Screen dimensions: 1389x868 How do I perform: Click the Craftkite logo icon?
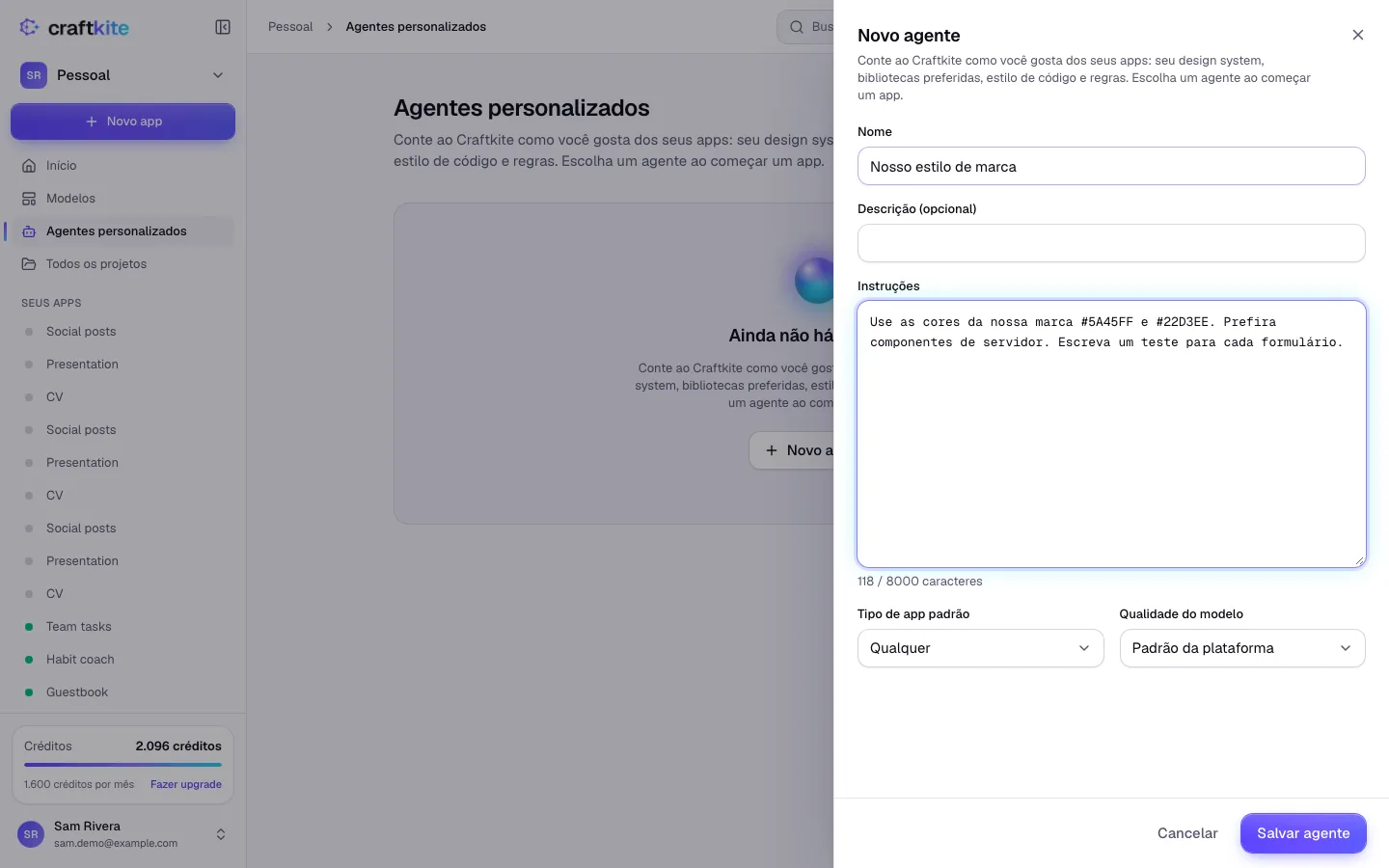point(29,27)
